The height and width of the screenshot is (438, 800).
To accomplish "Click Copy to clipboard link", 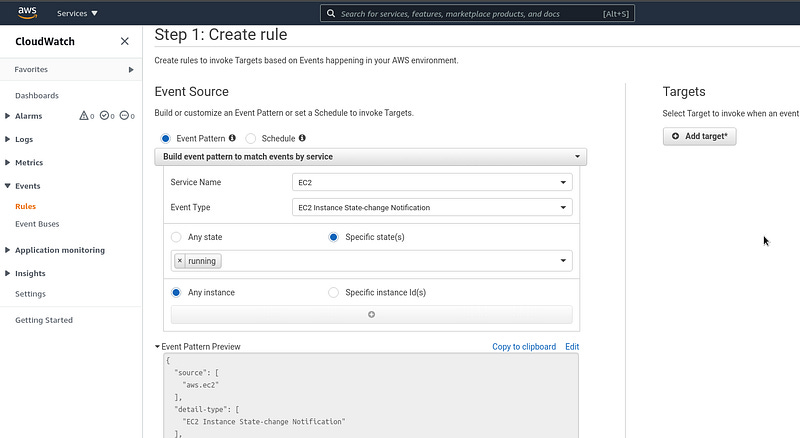I will 524,347.
